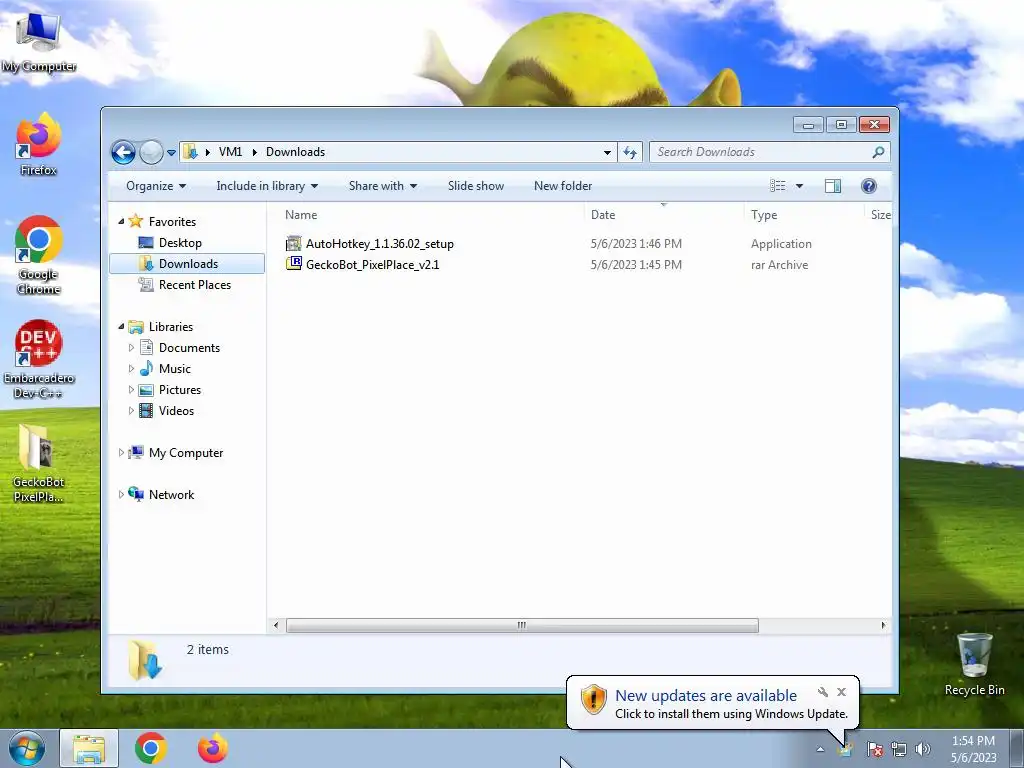This screenshot has height=768, width=1024.
Task: Toggle the preview pane
Action: 833,186
